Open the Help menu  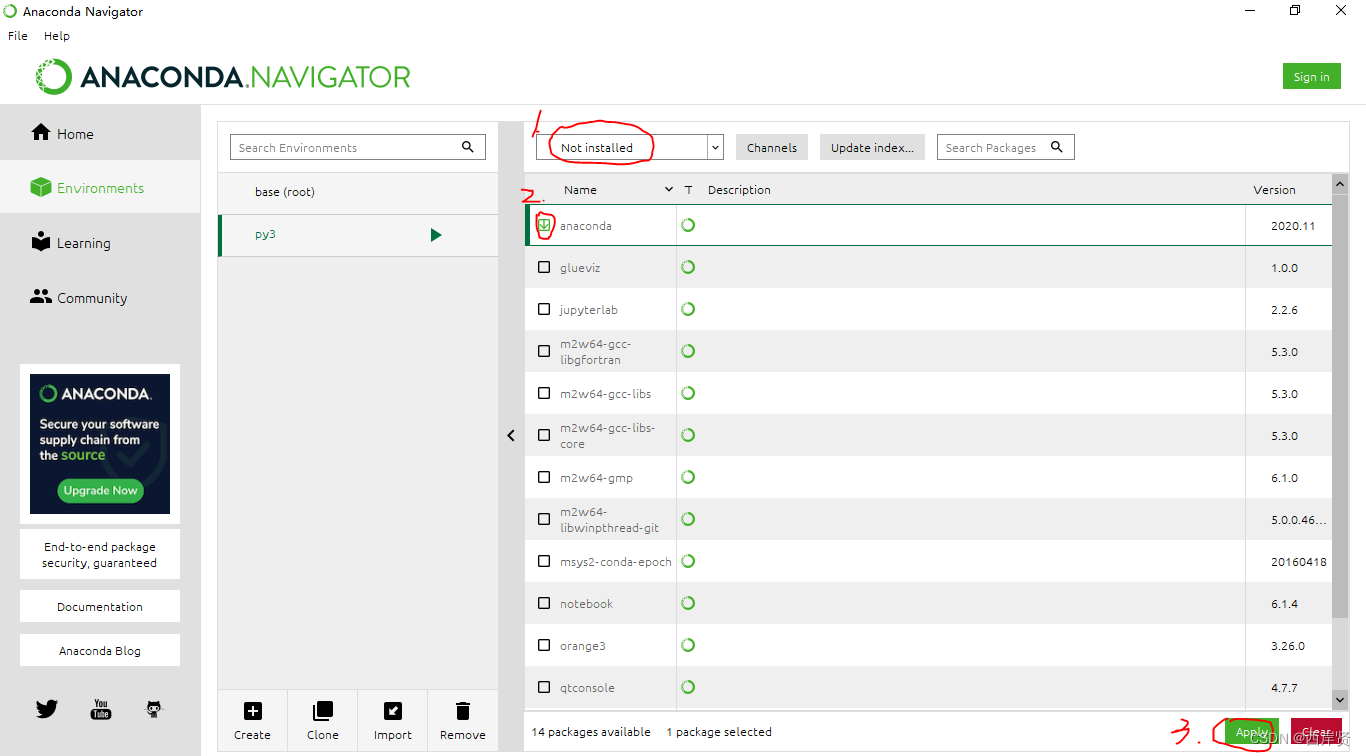pyautogui.click(x=57, y=36)
